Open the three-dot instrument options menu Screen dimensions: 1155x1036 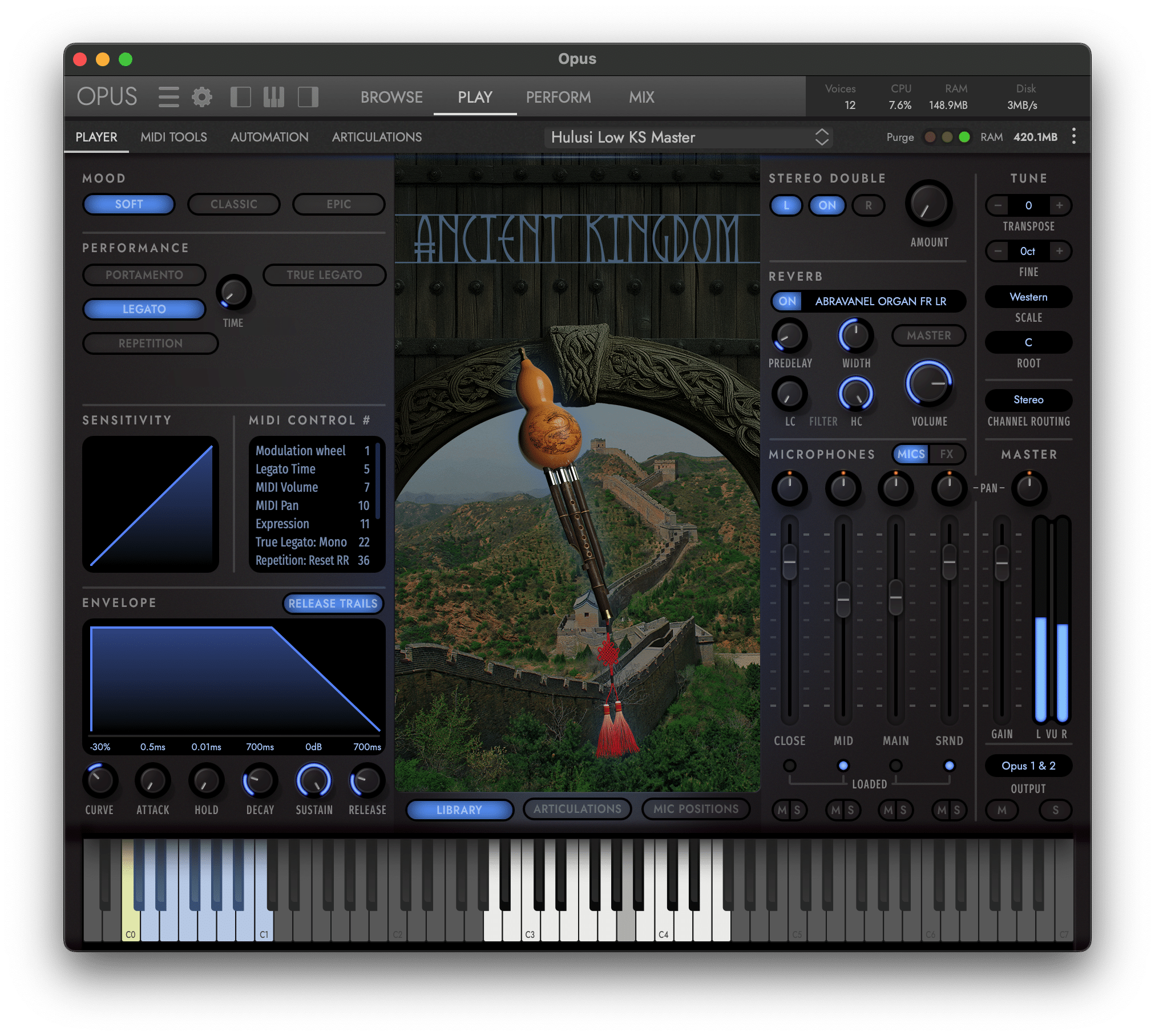click(1073, 136)
